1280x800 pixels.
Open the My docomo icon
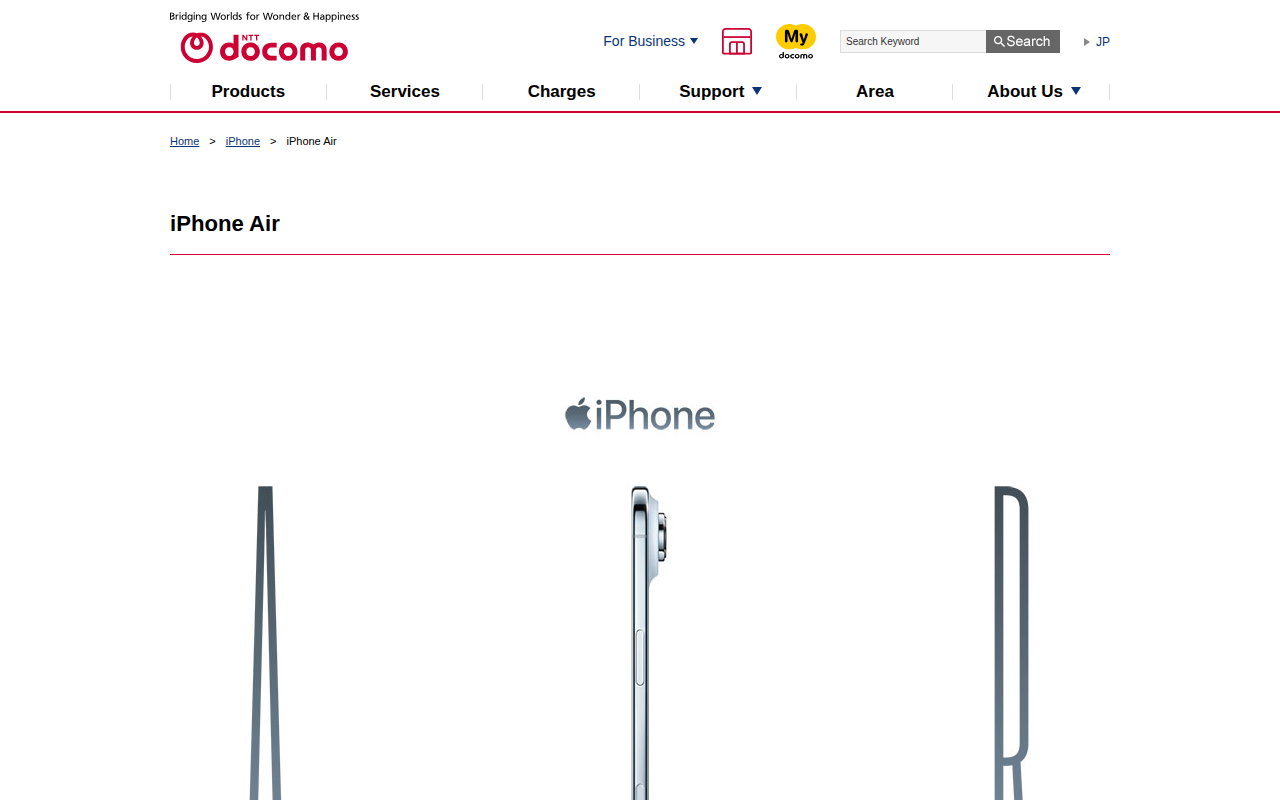(x=796, y=41)
